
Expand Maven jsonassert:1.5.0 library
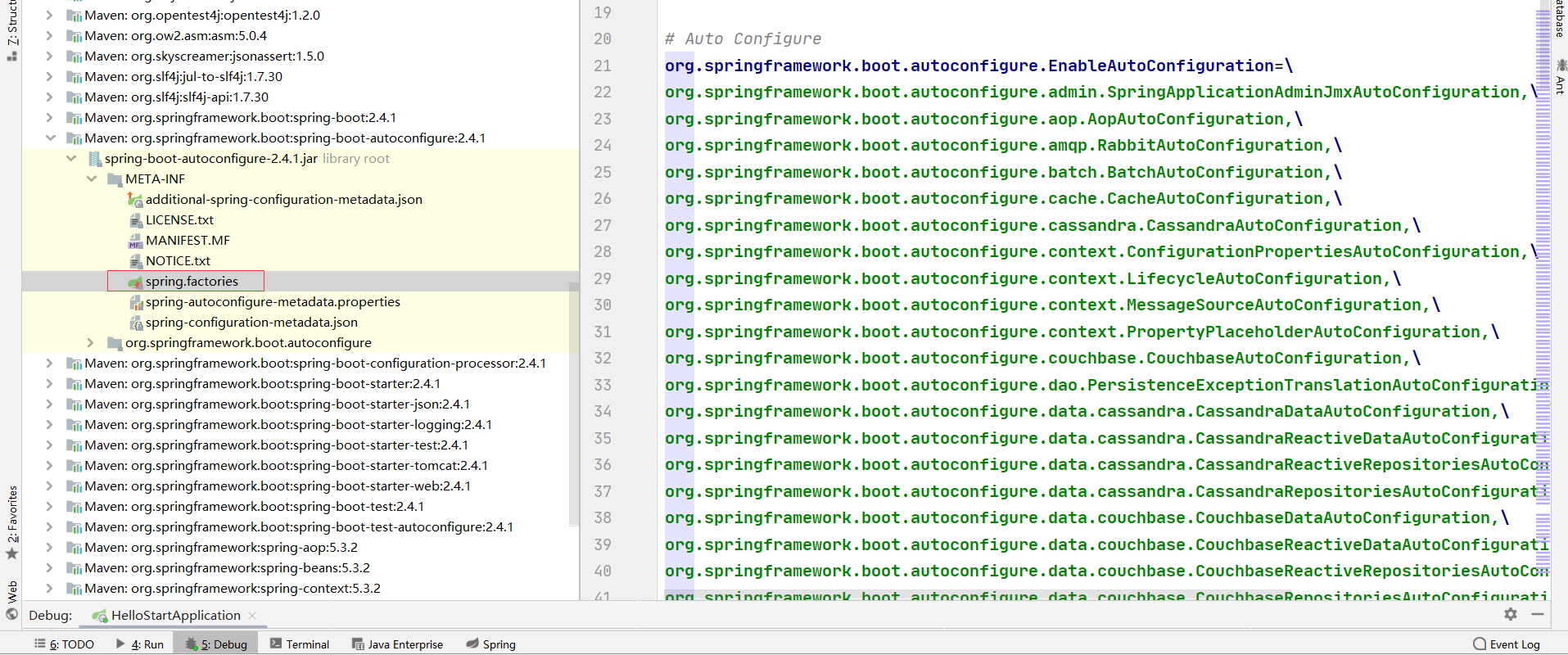tap(51, 56)
